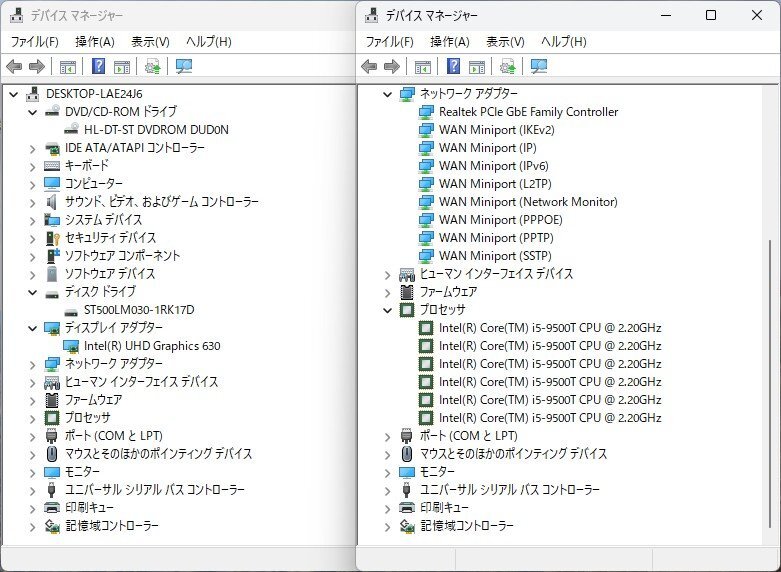
Task: Expand IDE ATA/ATAPI コントローラー node
Action: 32,148
